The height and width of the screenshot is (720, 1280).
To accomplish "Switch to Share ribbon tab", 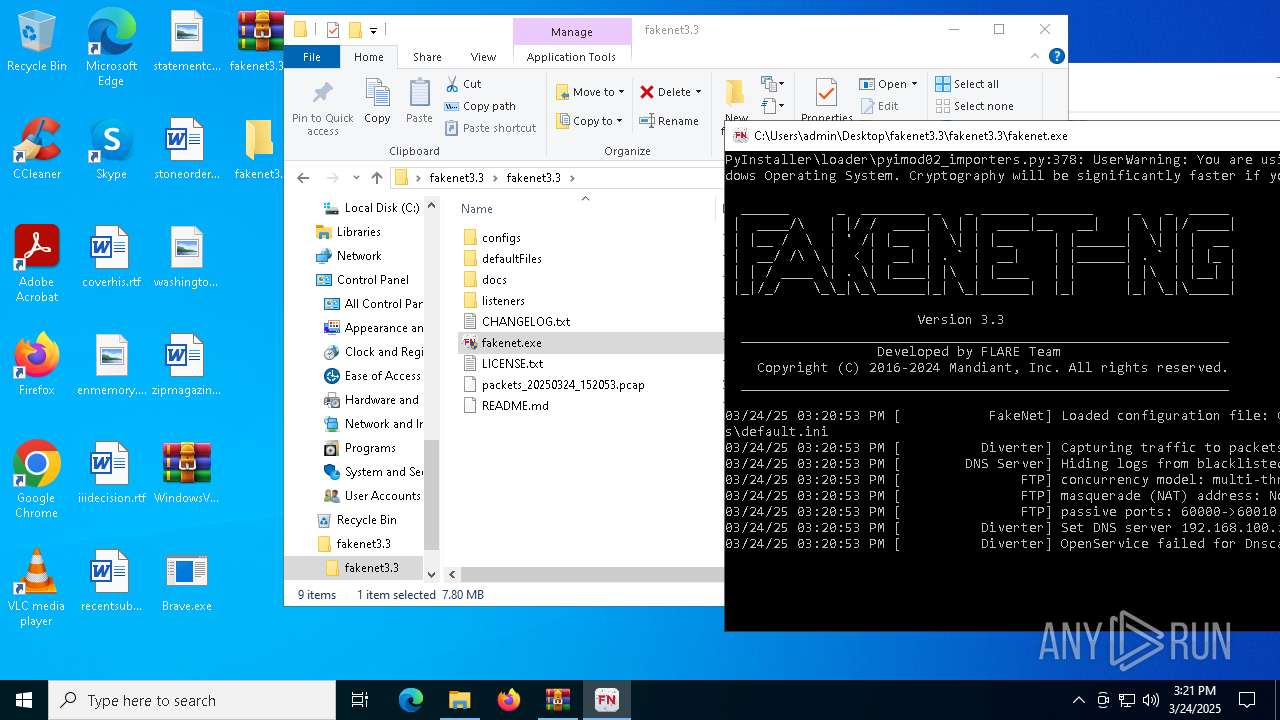I will click(x=427, y=57).
